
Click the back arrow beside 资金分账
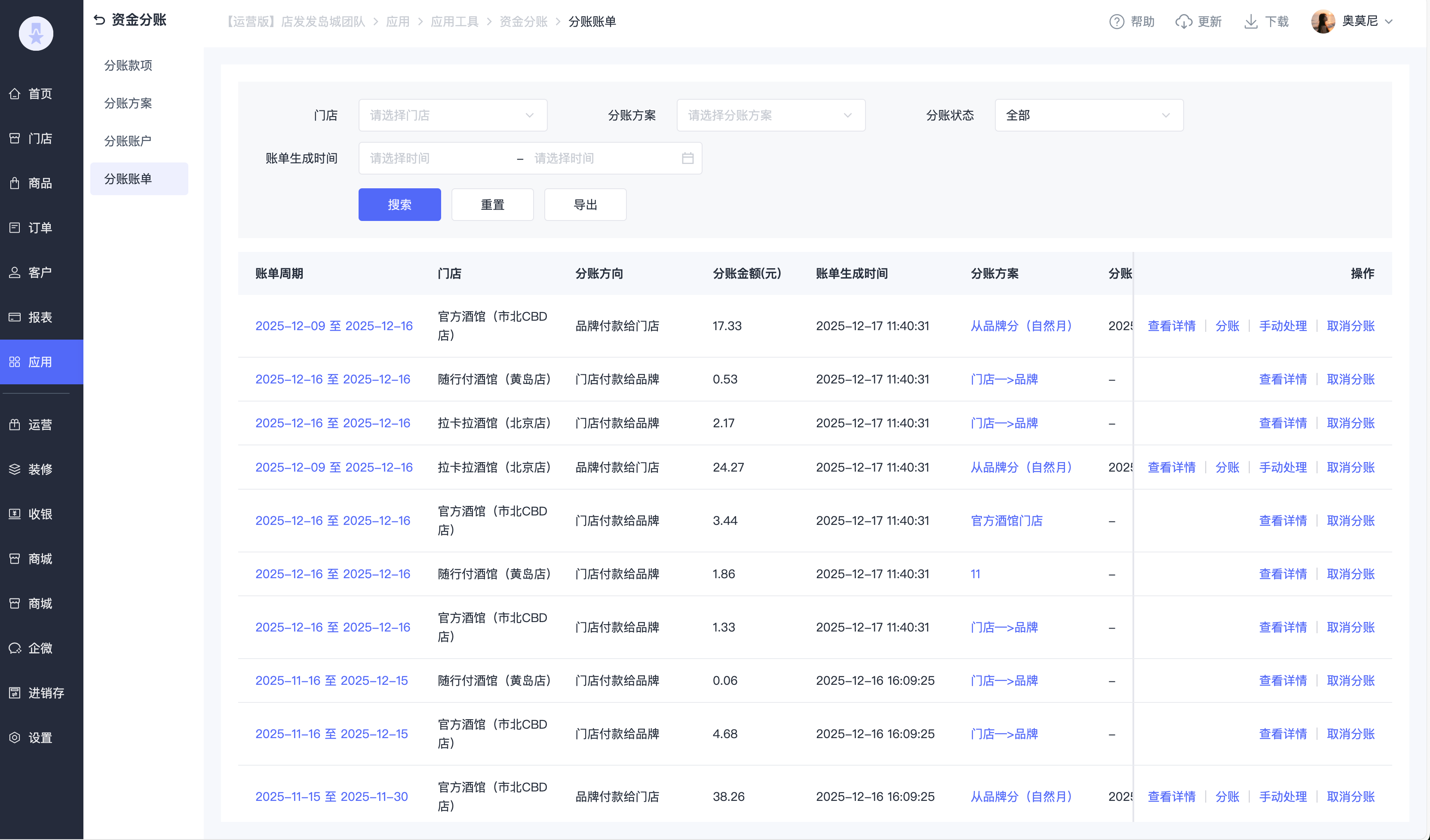pos(99,21)
